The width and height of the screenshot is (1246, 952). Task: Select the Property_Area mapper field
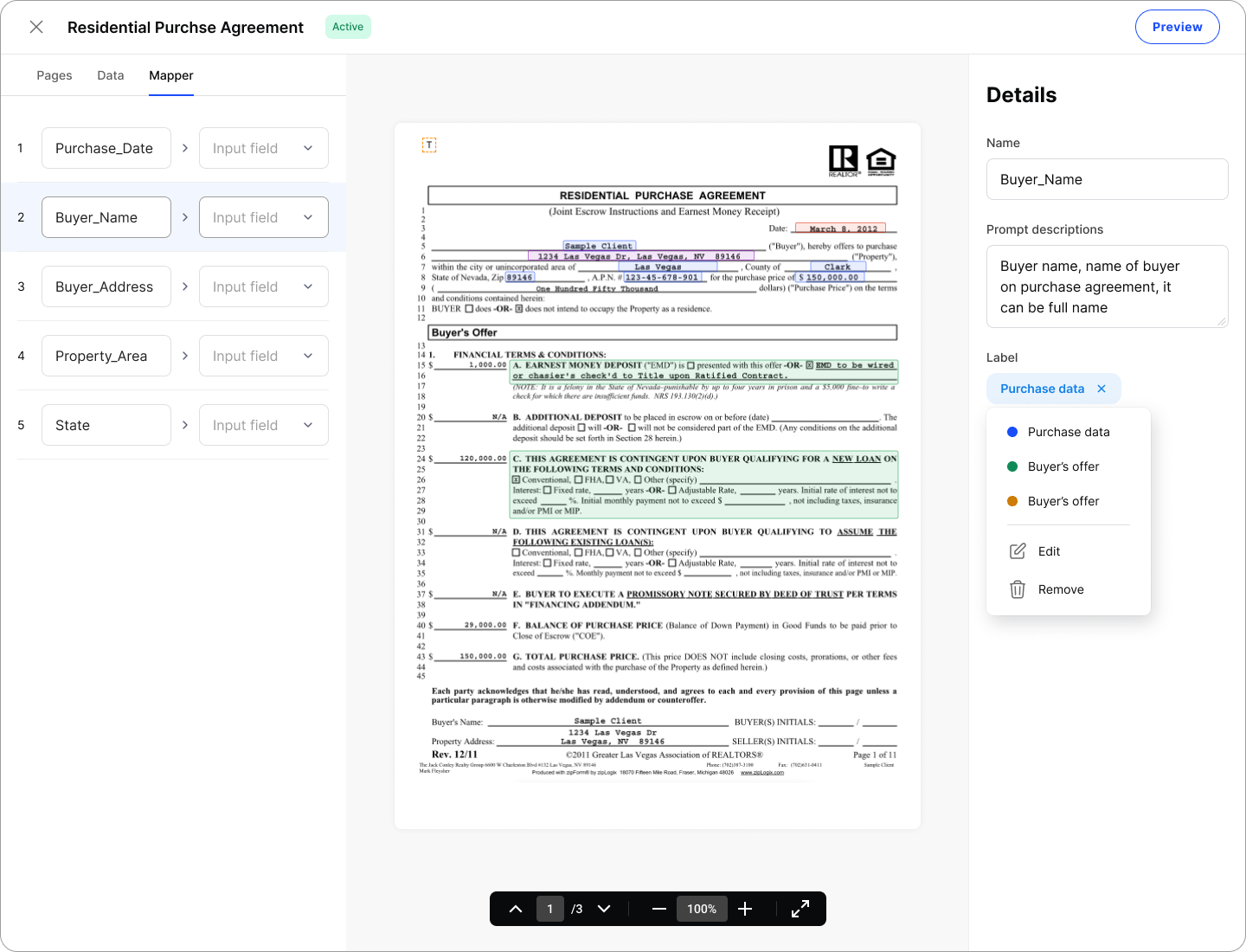coord(106,356)
